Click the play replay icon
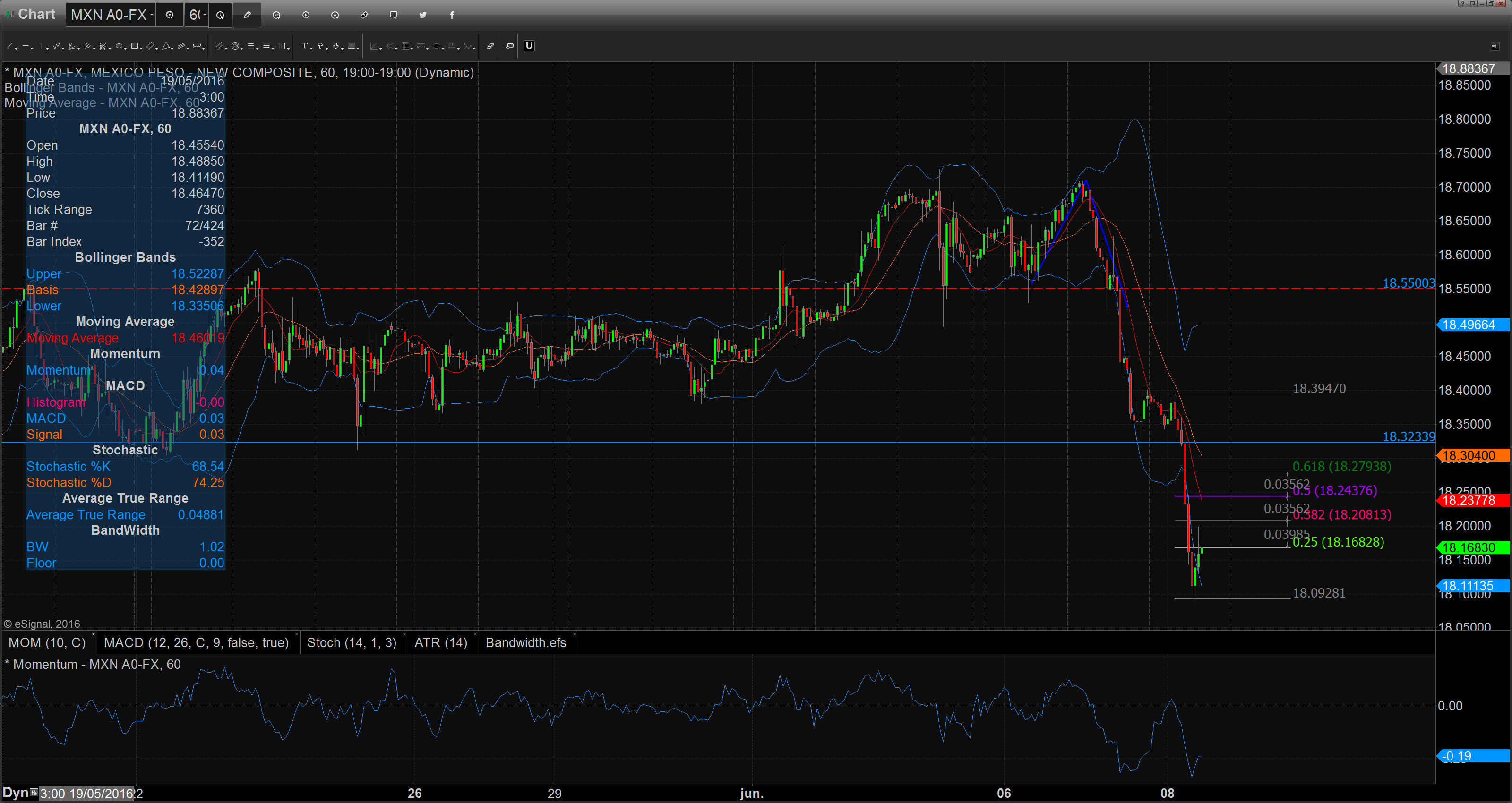This screenshot has height=803, width=1512. tap(306, 15)
